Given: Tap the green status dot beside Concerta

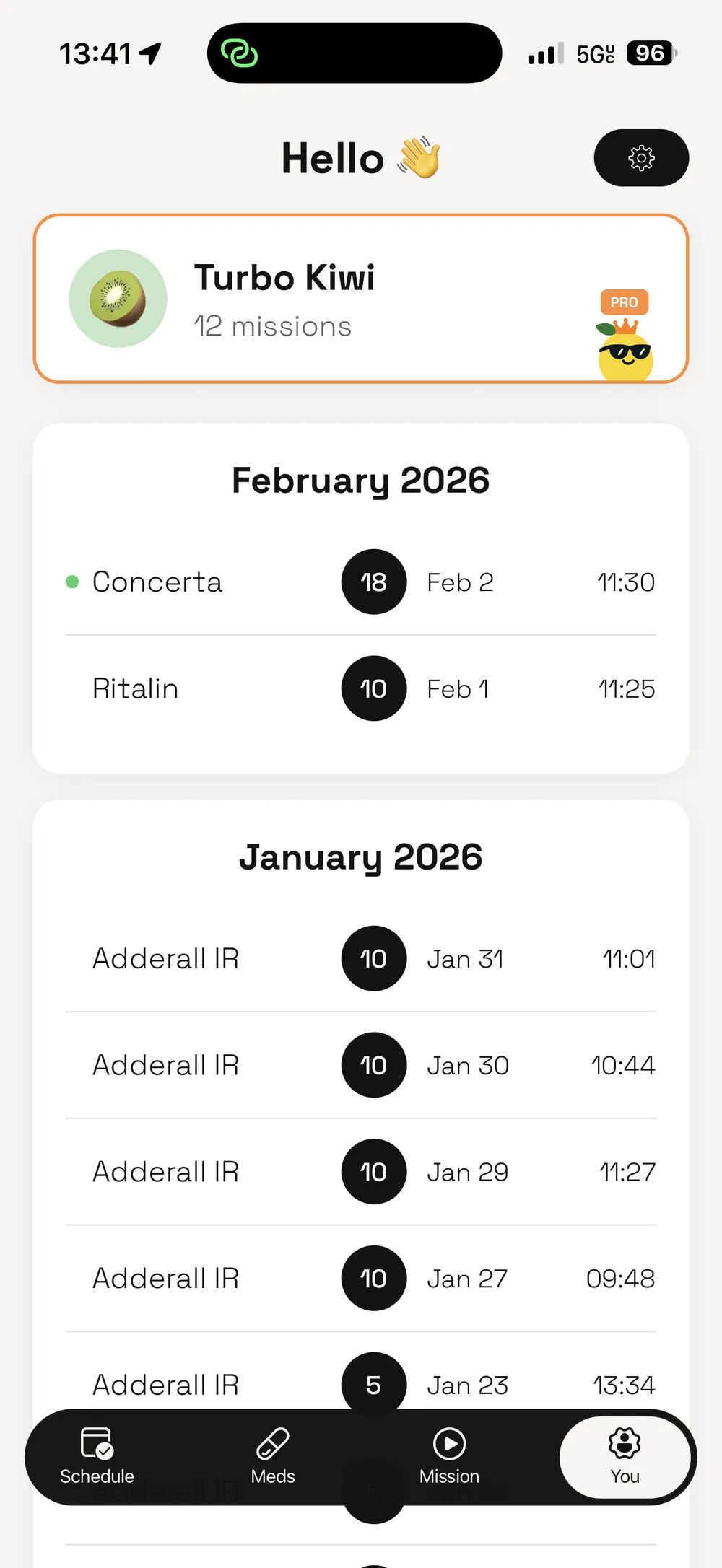Looking at the screenshot, I should (72, 582).
